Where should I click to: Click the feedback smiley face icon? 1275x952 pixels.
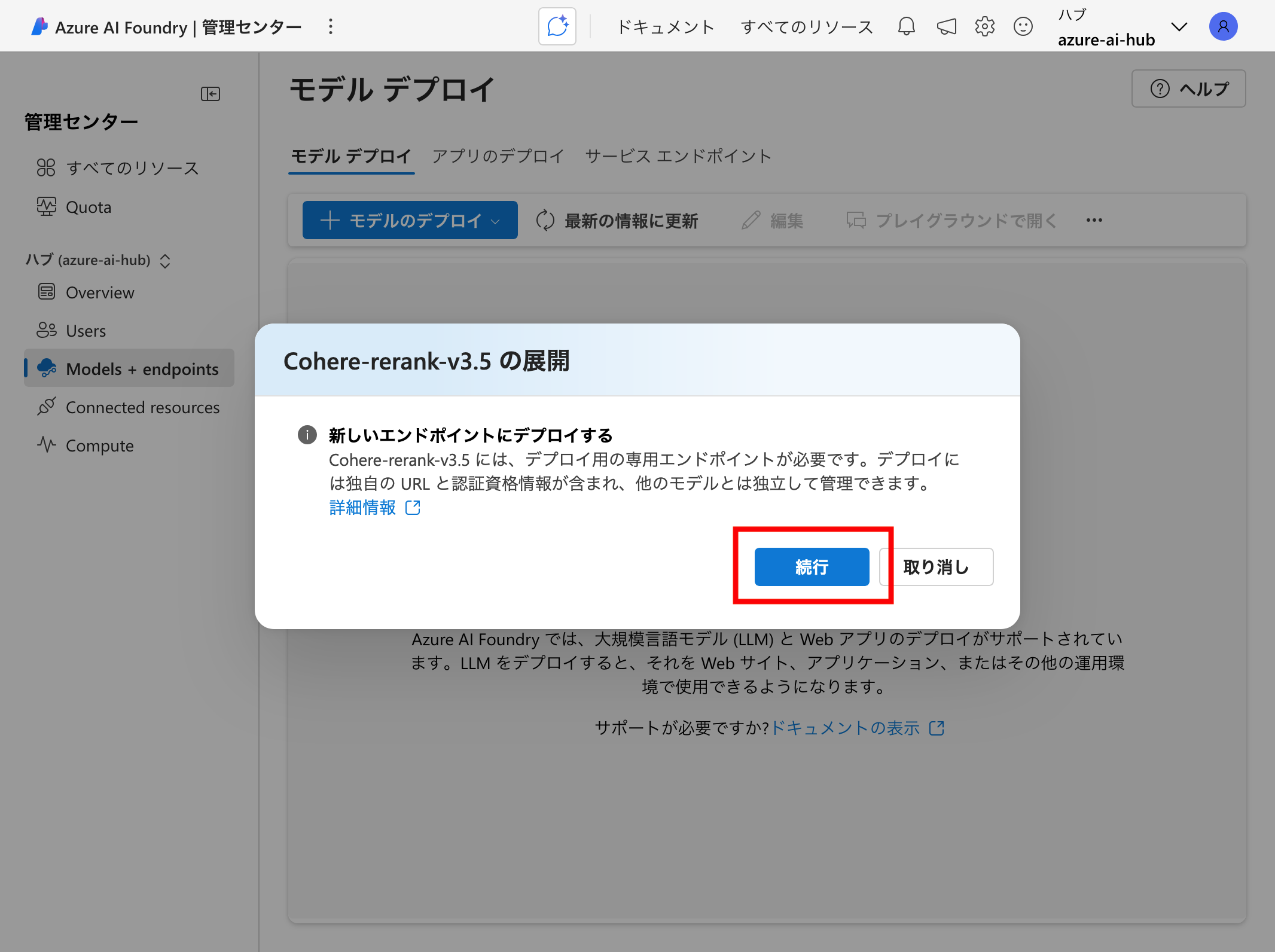[1023, 26]
